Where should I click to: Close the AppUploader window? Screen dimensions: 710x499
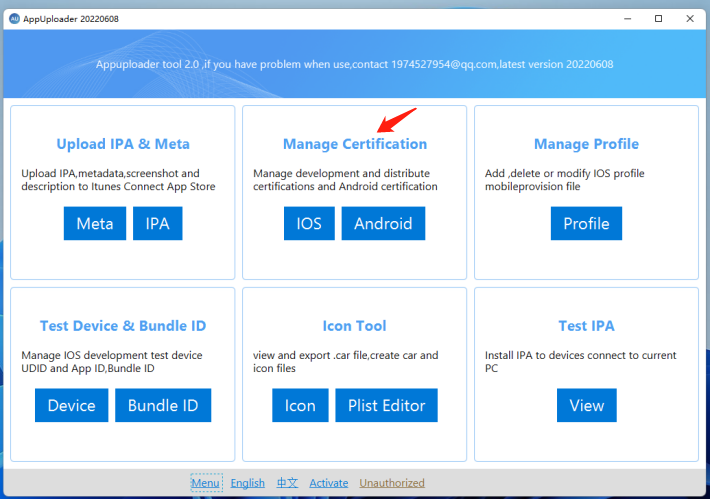point(690,19)
